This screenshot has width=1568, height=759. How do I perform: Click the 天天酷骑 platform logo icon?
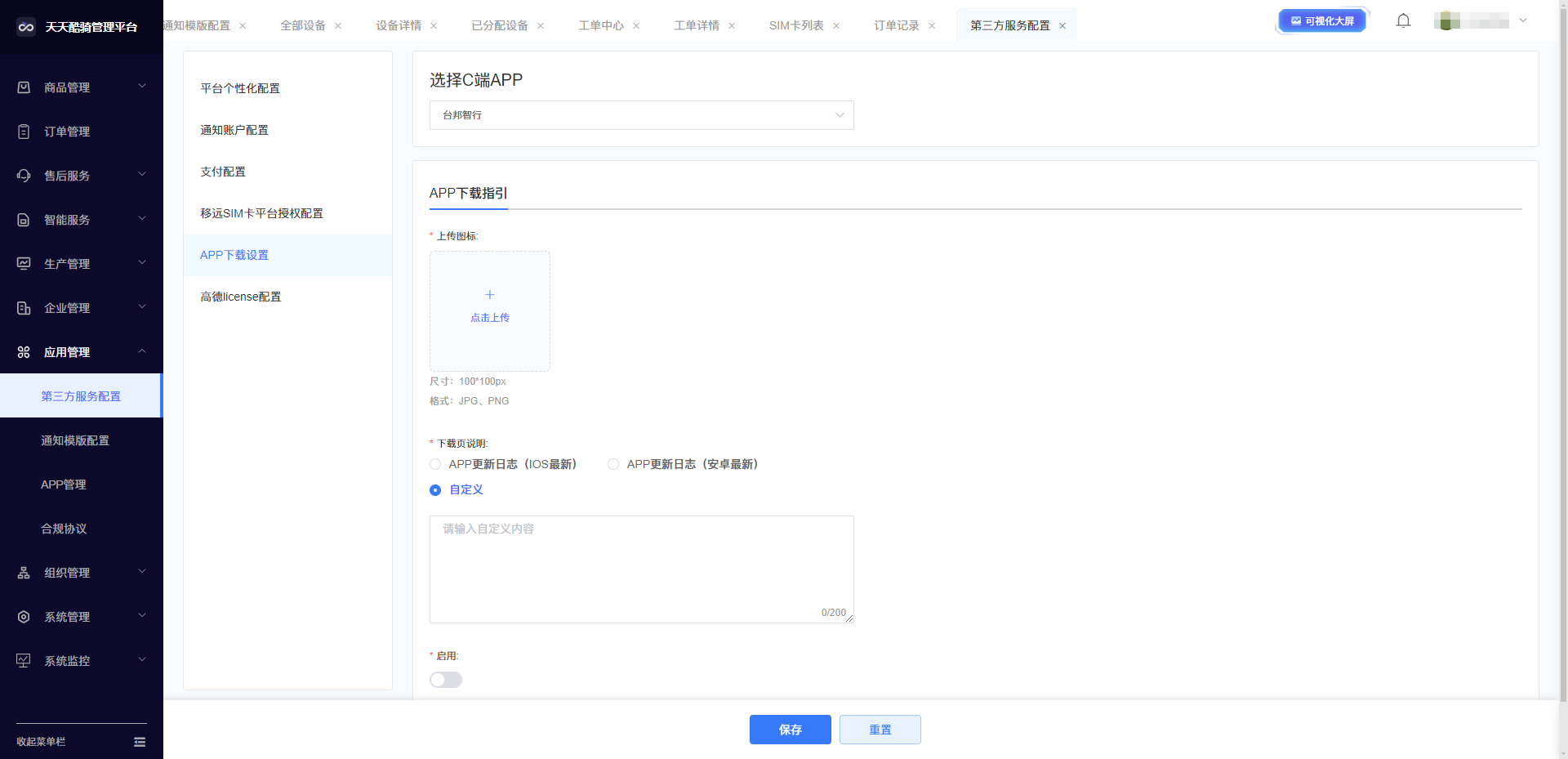pyautogui.click(x=26, y=27)
